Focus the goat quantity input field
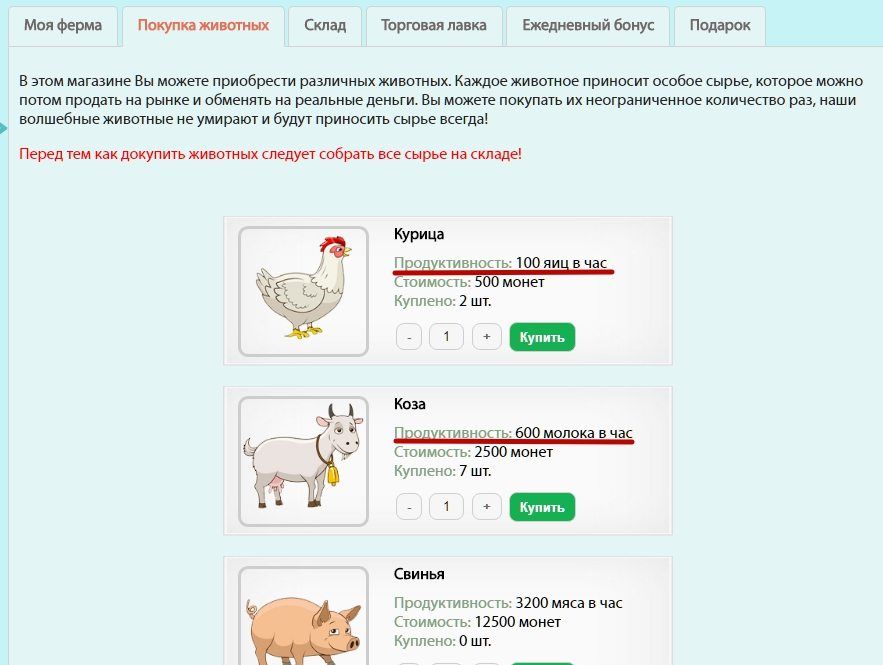The width and height of the screenshot is (883, 665). pyautogui.click(x=447, y=507)
